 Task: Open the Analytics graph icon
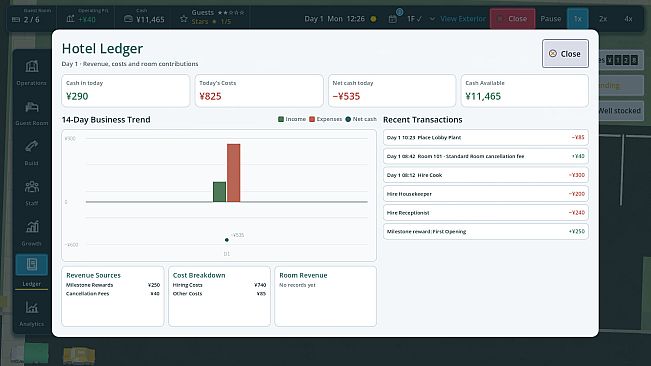[32, 307]
